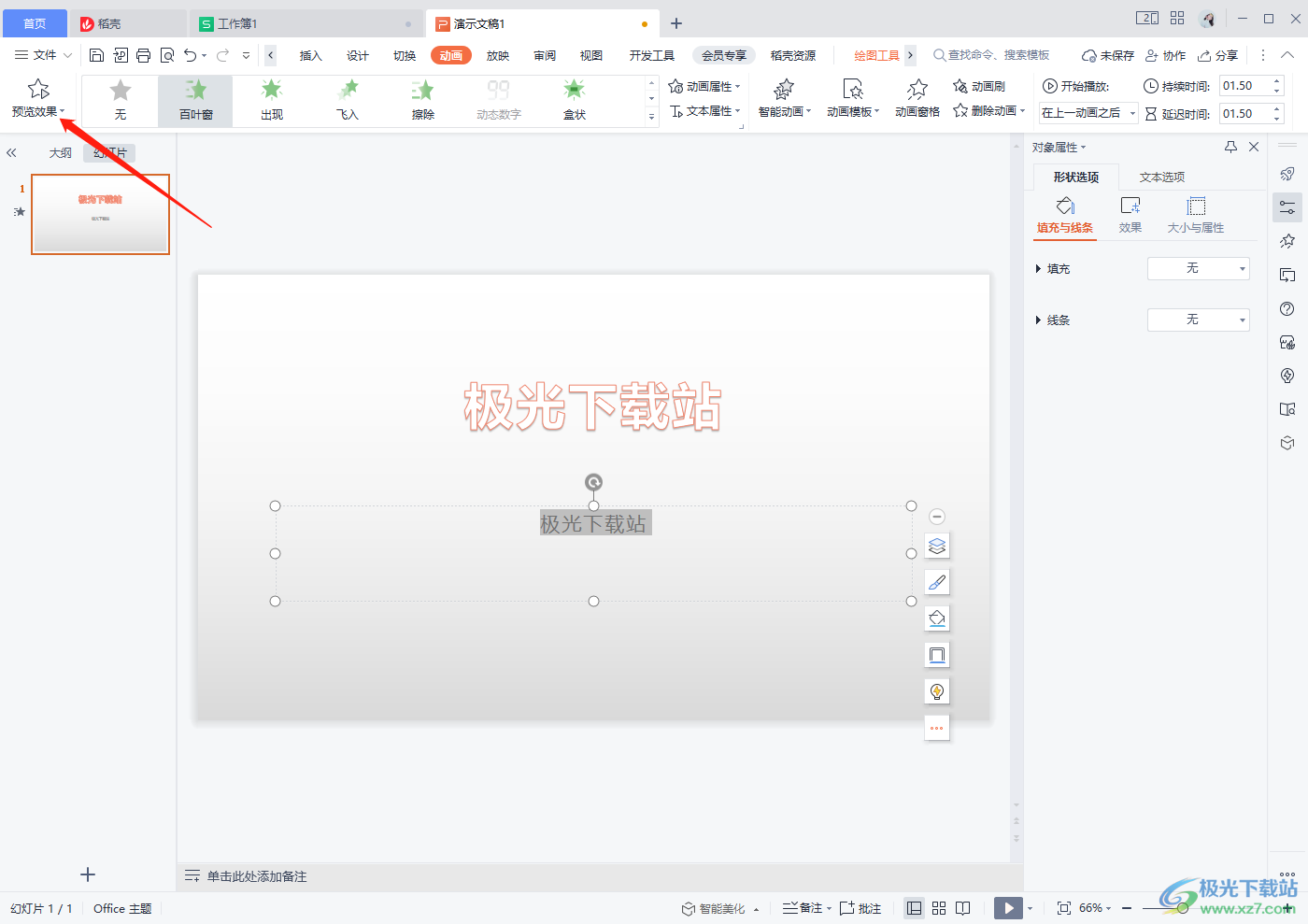Apply the 百叶窗 blinds animation
The image size is (1308, 924).
pos(196,101)
